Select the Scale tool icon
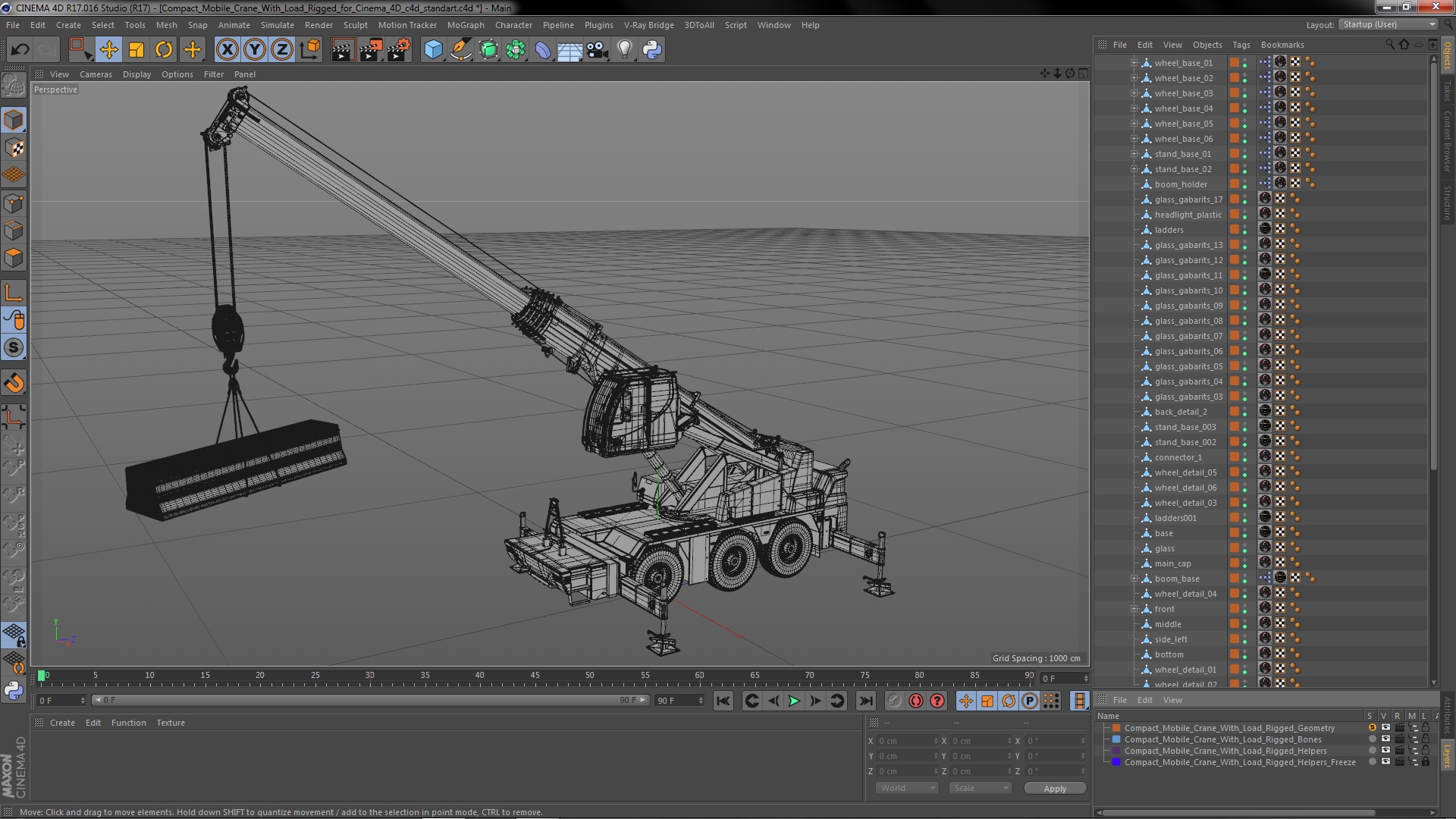 [136, 50]
